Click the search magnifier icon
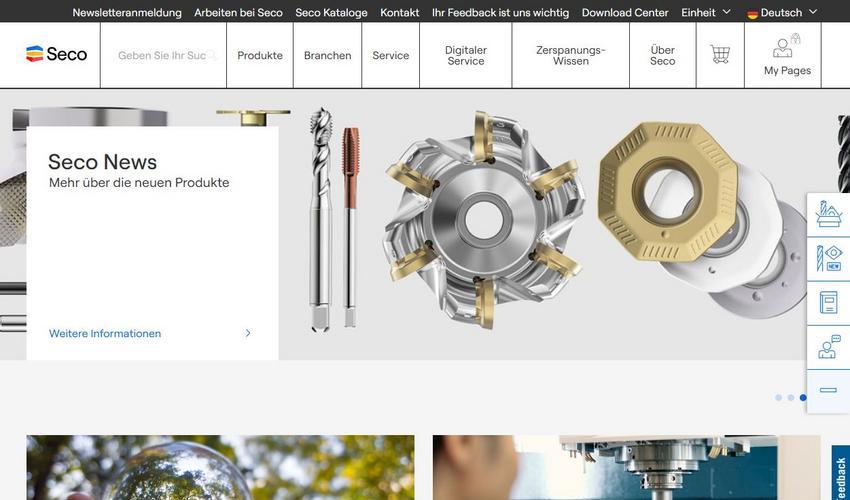Screen dimensions: 850x500 point(212,55)
